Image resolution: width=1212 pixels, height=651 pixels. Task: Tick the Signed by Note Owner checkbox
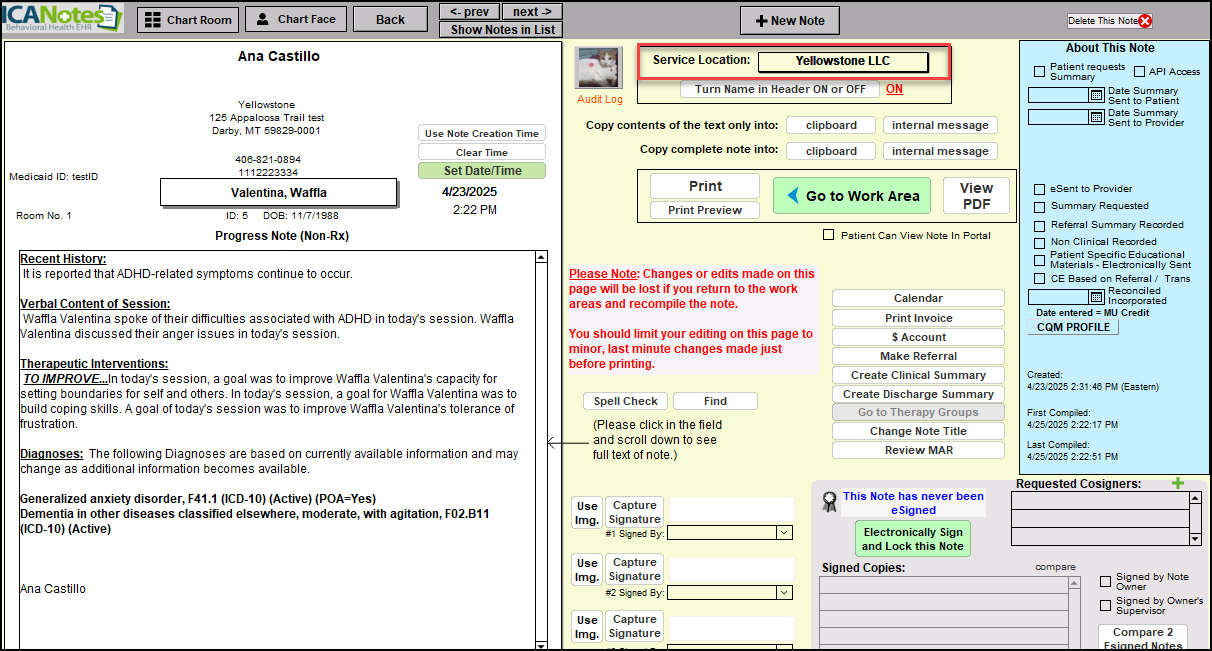point(1105,581)
